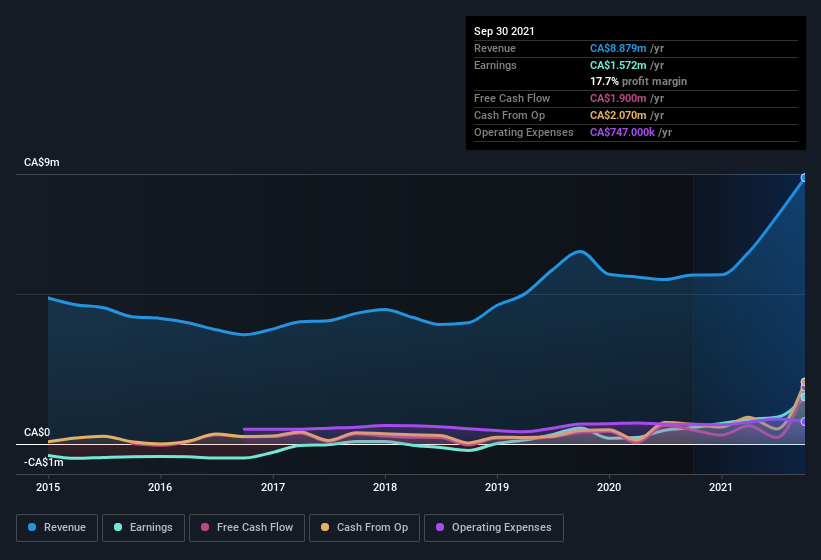
Task: Click the 2016 x-axis label
Action: click(160, 487)
